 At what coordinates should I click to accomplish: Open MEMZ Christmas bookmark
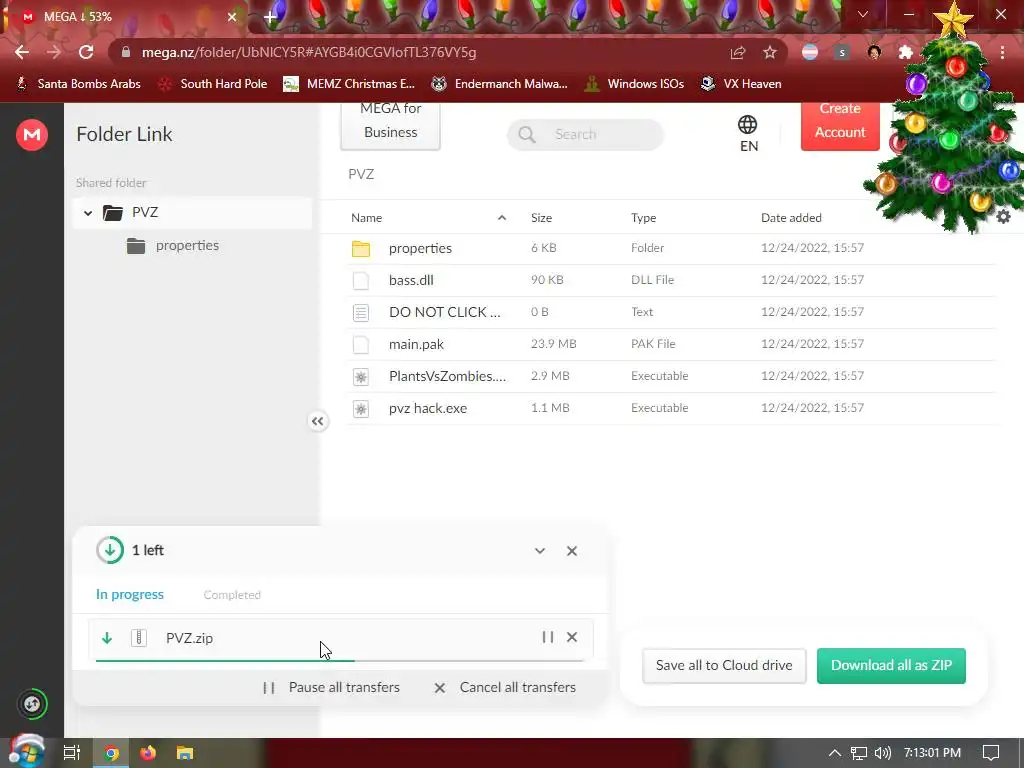point(349,84)
